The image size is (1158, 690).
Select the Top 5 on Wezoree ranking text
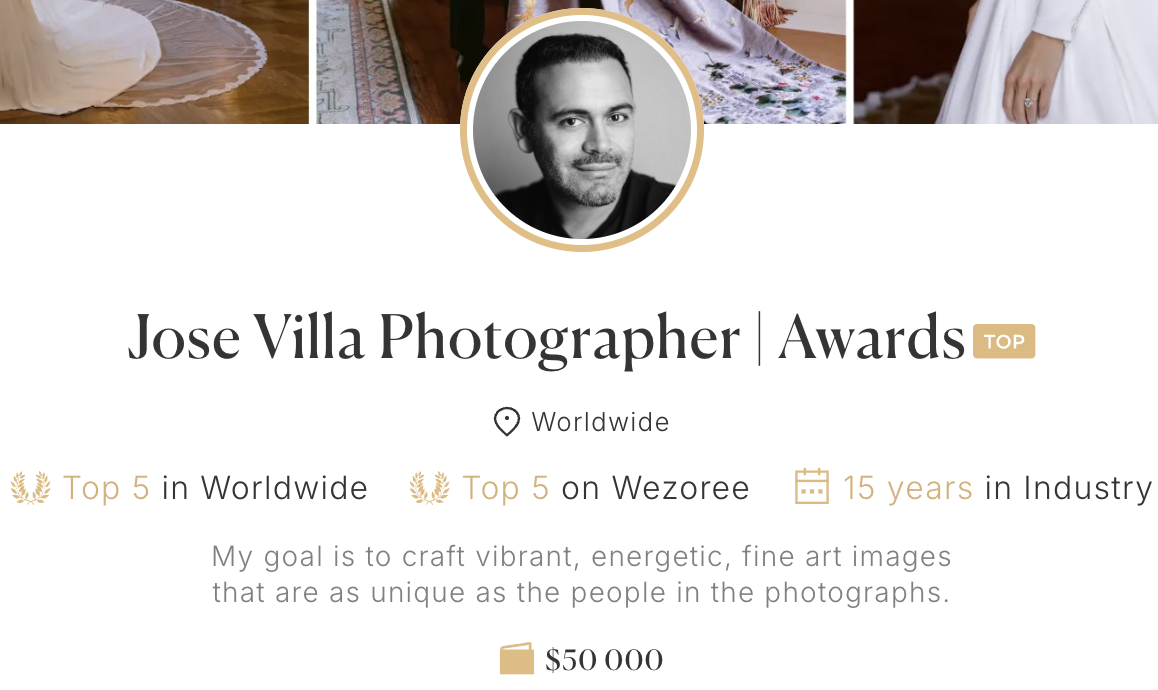coord(605,488)
